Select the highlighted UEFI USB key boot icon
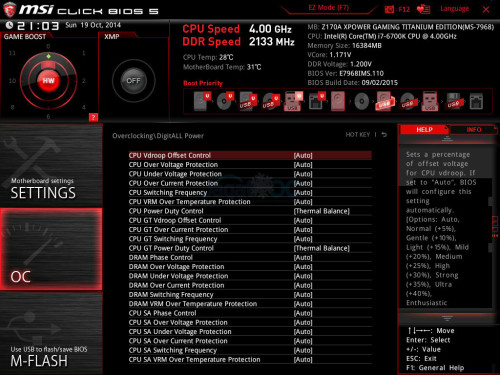 coord(293,101)
